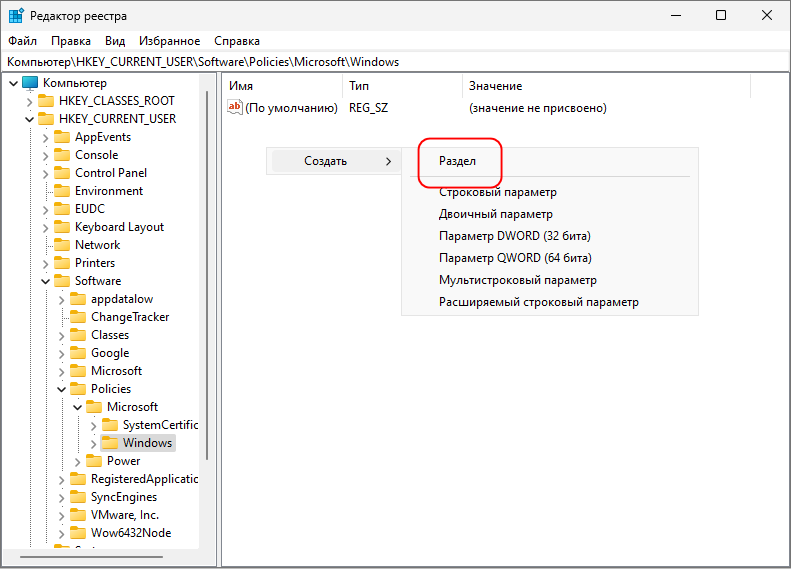Click the Registry Editor app icon in title bar
Screen dimensions: 791x569
17,16
